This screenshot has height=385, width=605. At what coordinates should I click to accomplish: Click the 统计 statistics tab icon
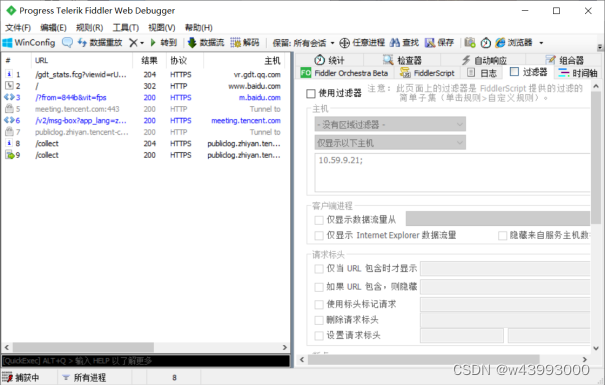coord(319,60)
